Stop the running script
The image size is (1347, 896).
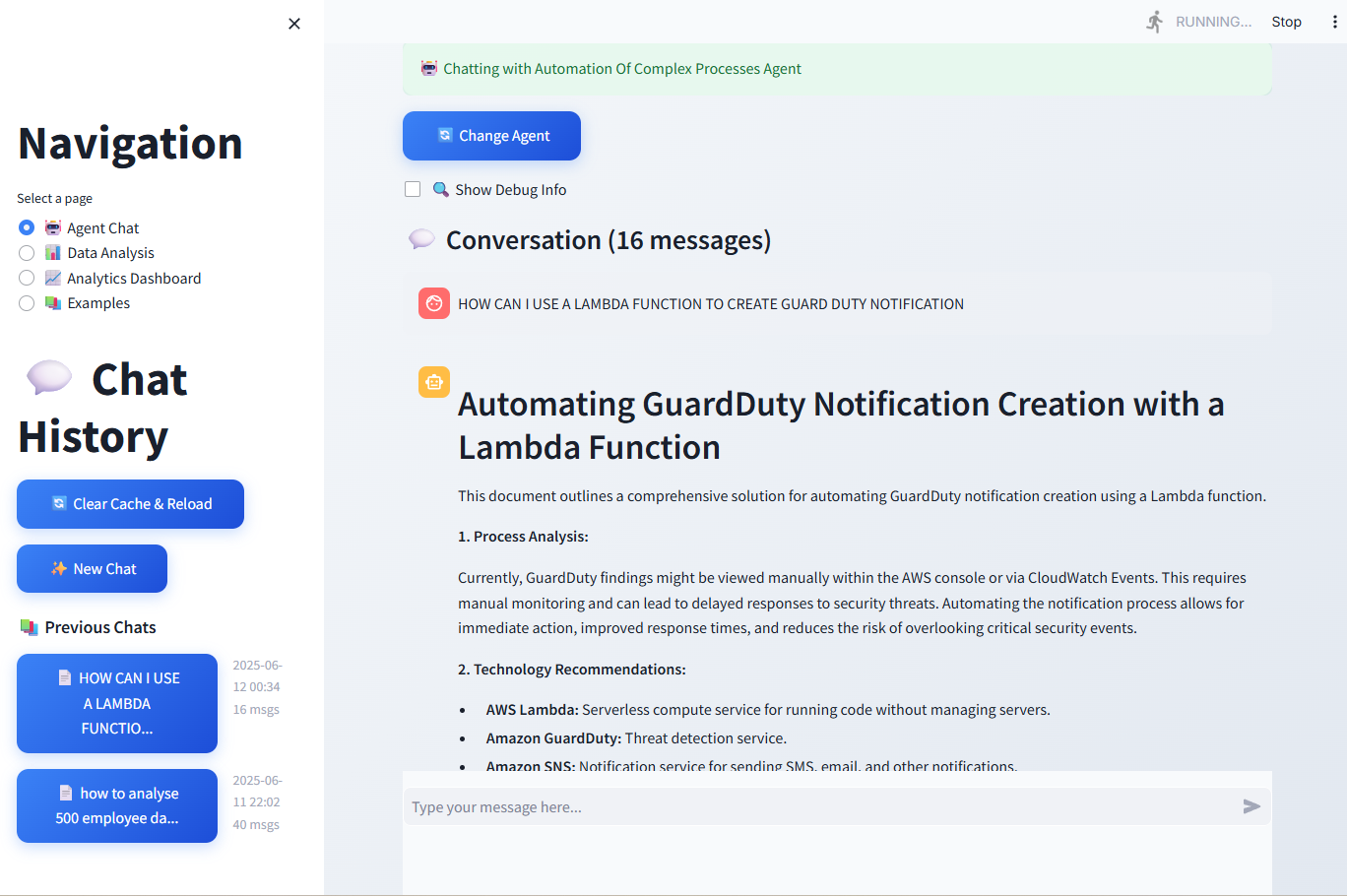[1286, 22]
